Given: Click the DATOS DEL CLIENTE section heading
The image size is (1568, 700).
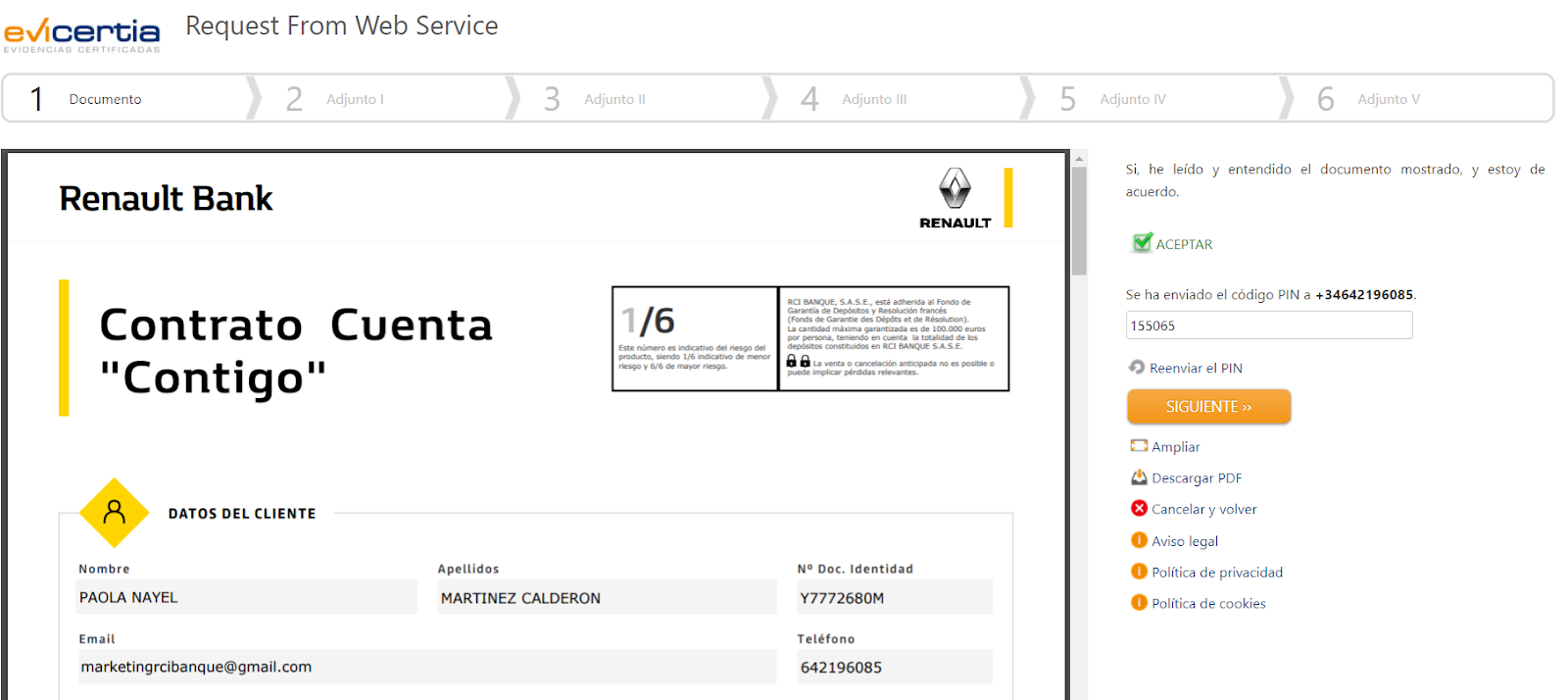Looking at the screenshot, I should point(242,513).
